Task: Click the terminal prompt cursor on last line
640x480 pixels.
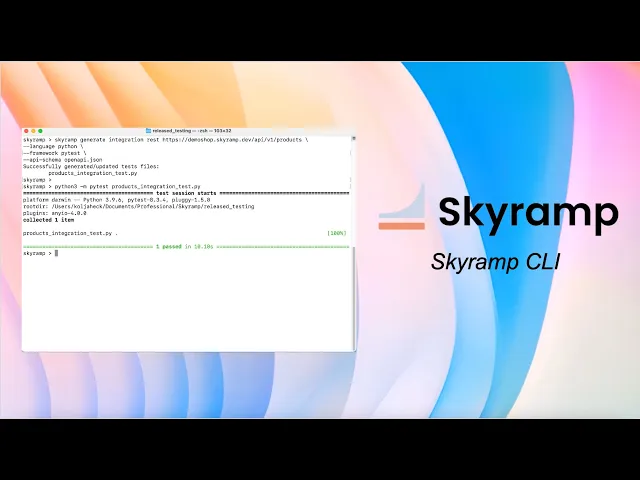Action: [56, 253]
